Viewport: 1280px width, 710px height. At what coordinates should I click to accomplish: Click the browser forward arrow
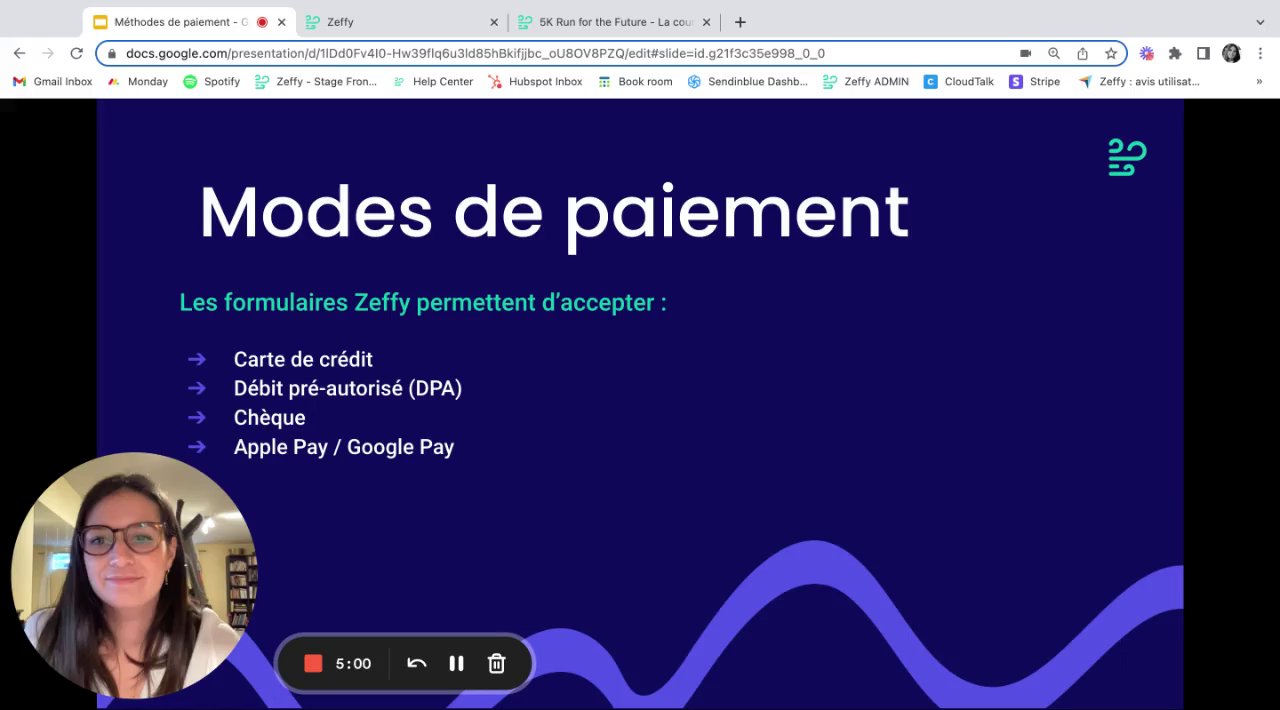(x=47, y=53)
